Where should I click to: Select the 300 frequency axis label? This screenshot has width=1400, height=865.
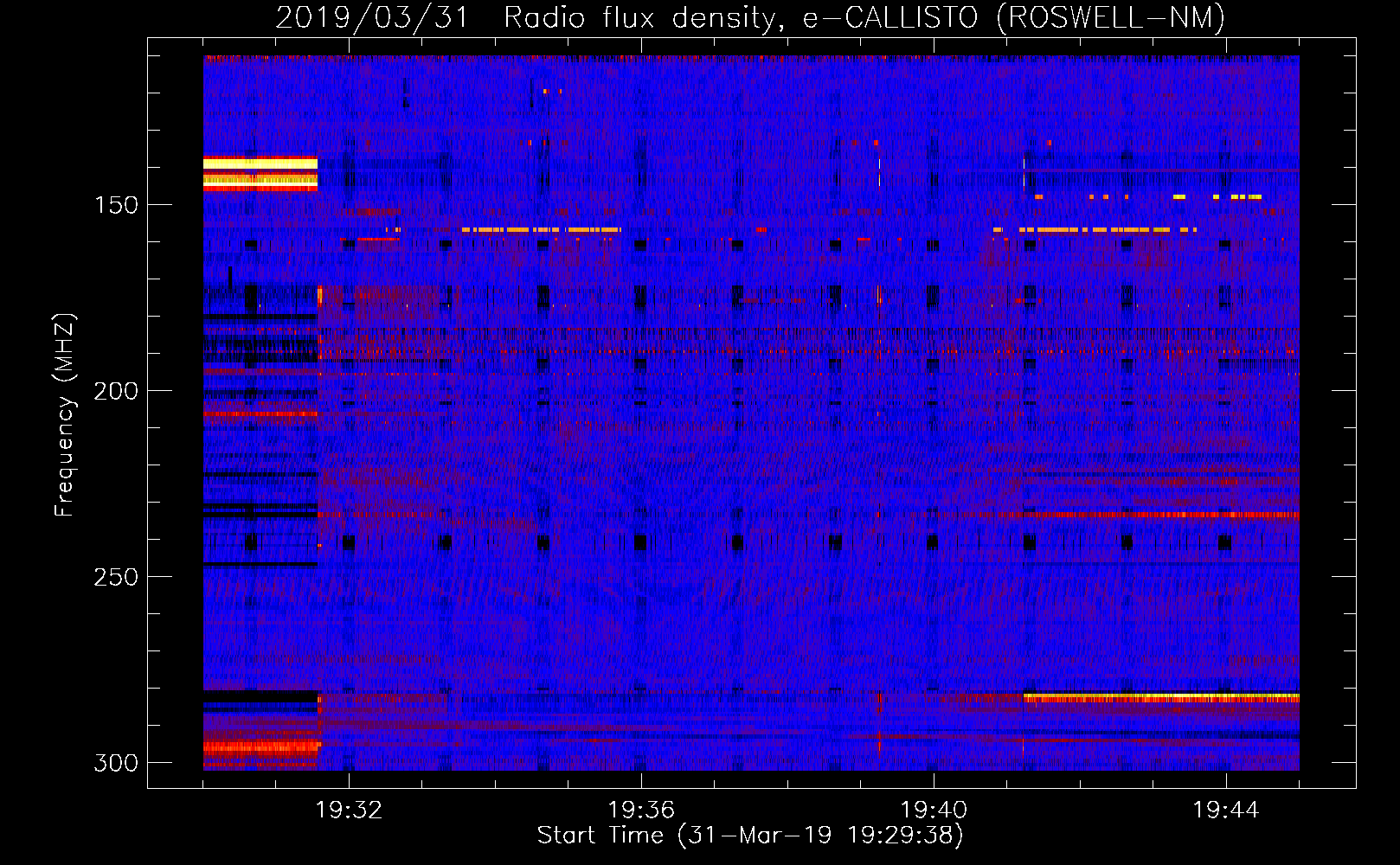point(116,763)
